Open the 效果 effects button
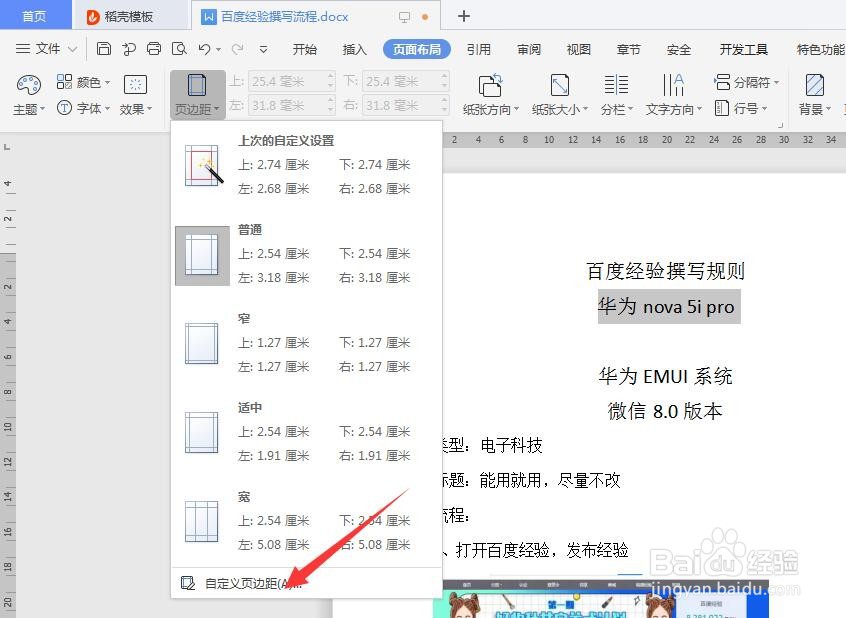 click(135, 95)
